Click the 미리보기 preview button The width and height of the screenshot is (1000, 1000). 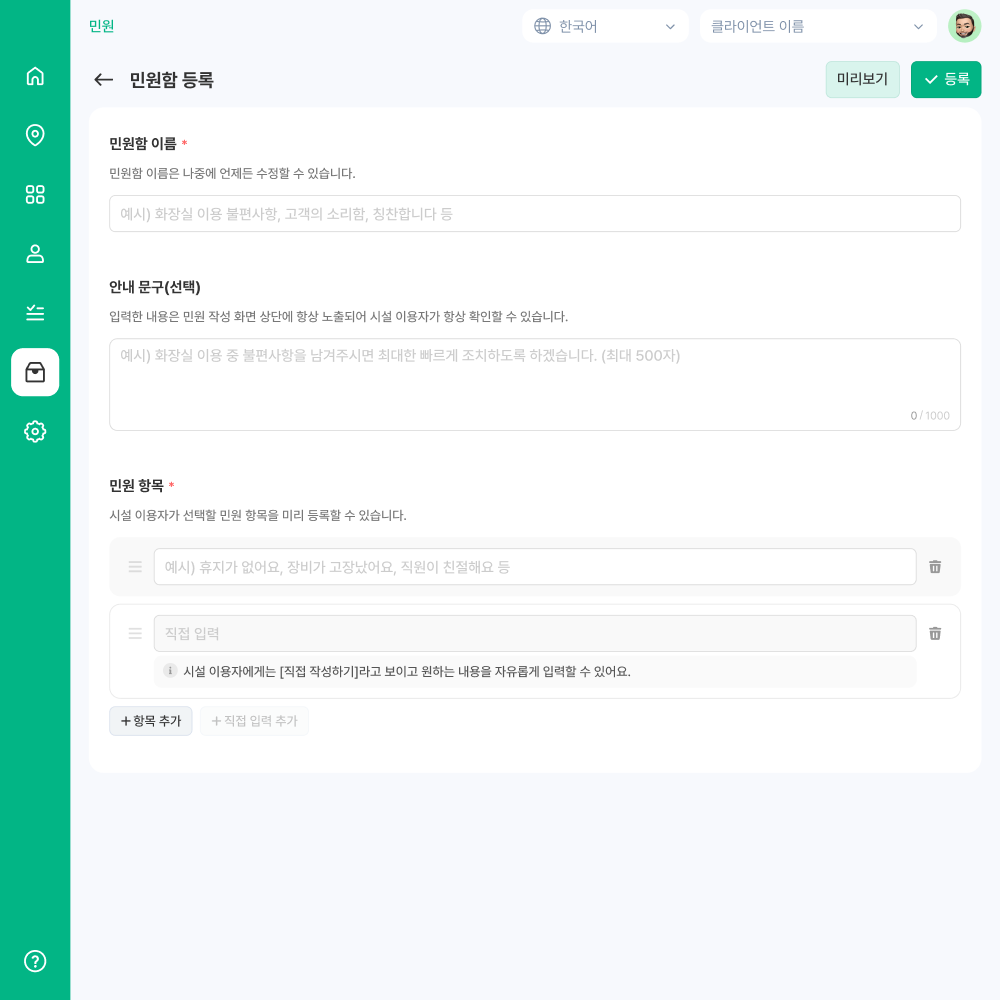862,80
